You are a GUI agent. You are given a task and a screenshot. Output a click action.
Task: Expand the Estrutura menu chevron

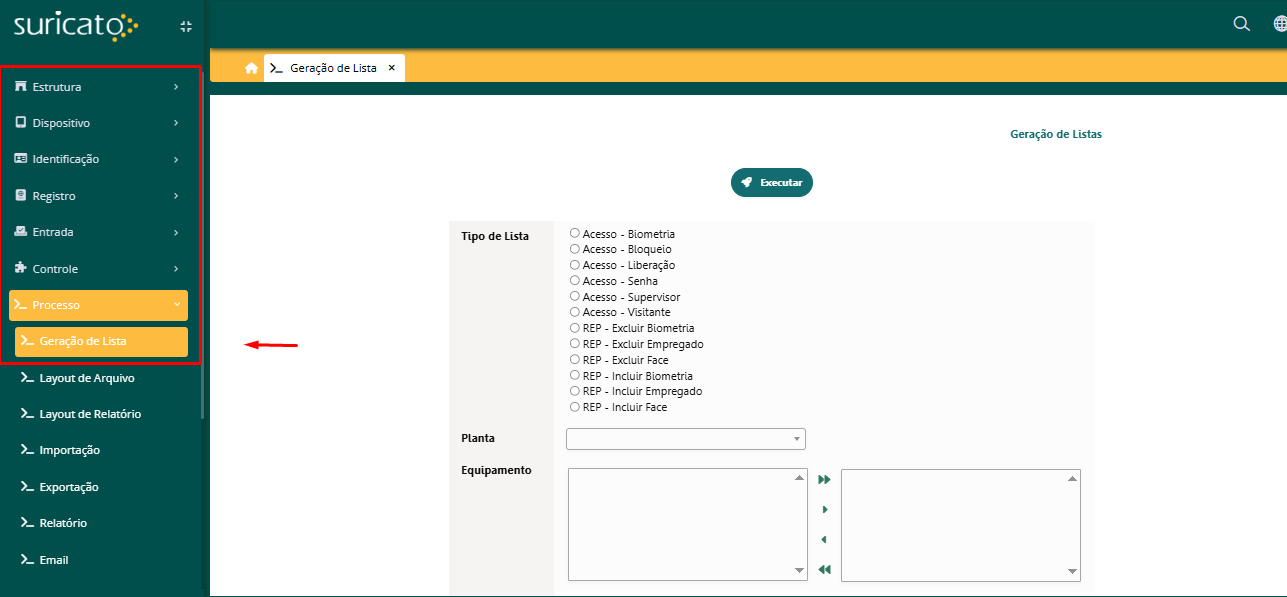pyautogui.click(x=176, y=87)
